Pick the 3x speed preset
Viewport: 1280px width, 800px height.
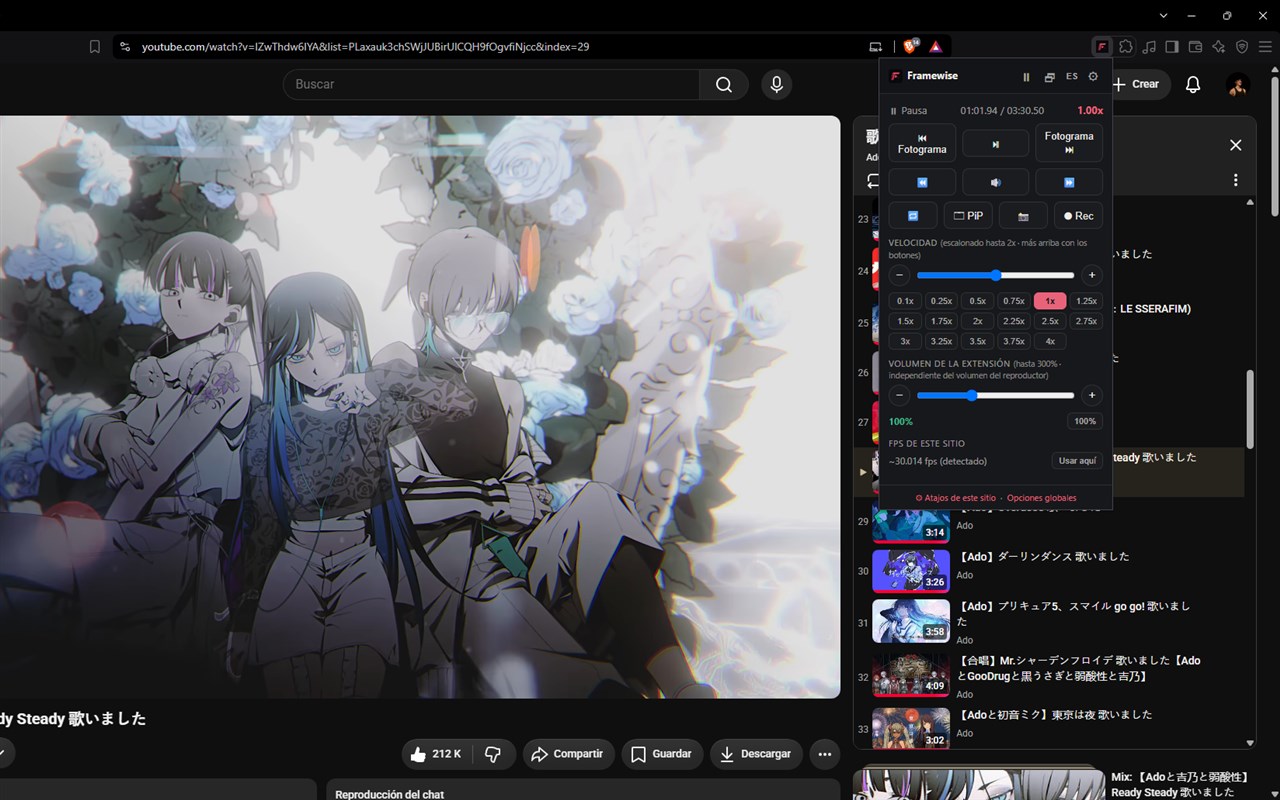(905, 341)
